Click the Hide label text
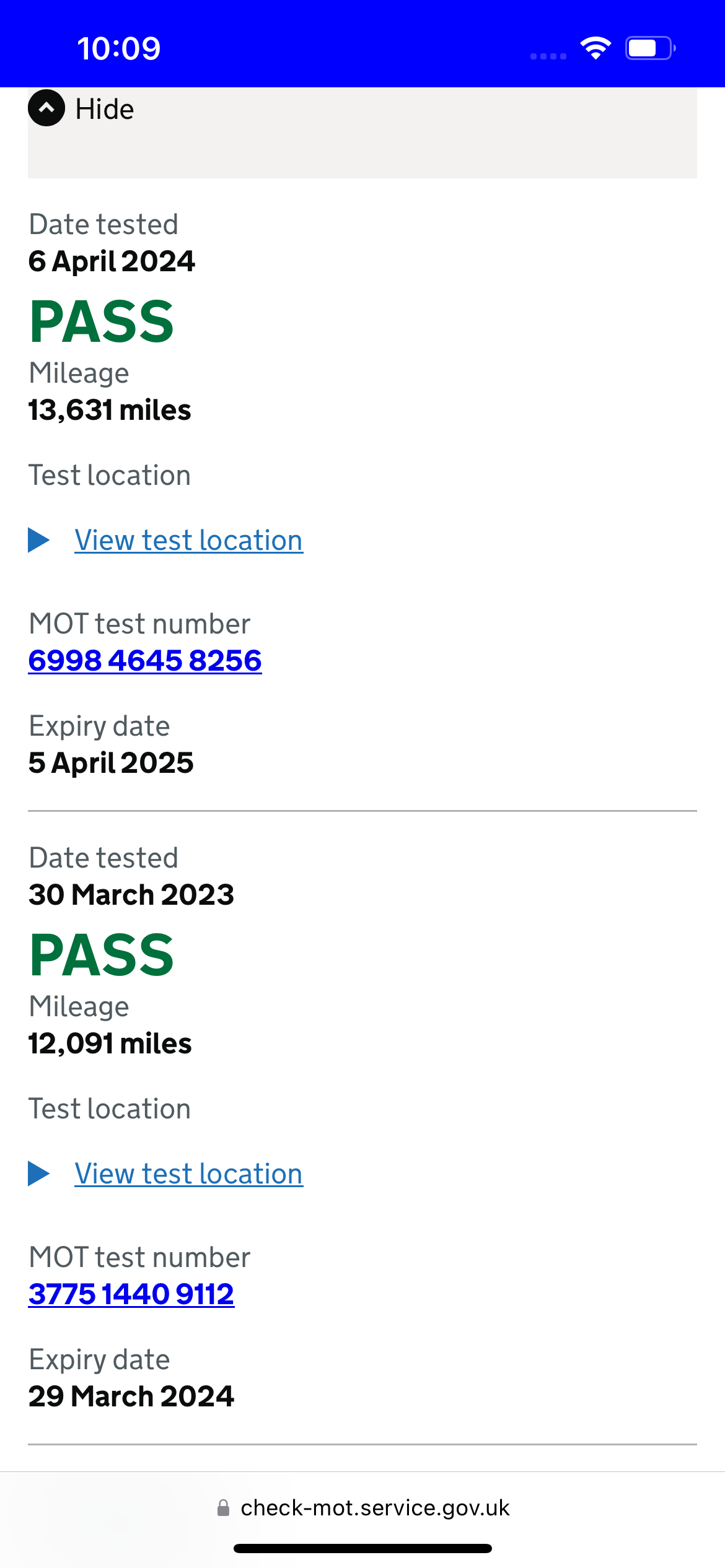This screenshot has height=1568, width=725. (x=104, y=110)
